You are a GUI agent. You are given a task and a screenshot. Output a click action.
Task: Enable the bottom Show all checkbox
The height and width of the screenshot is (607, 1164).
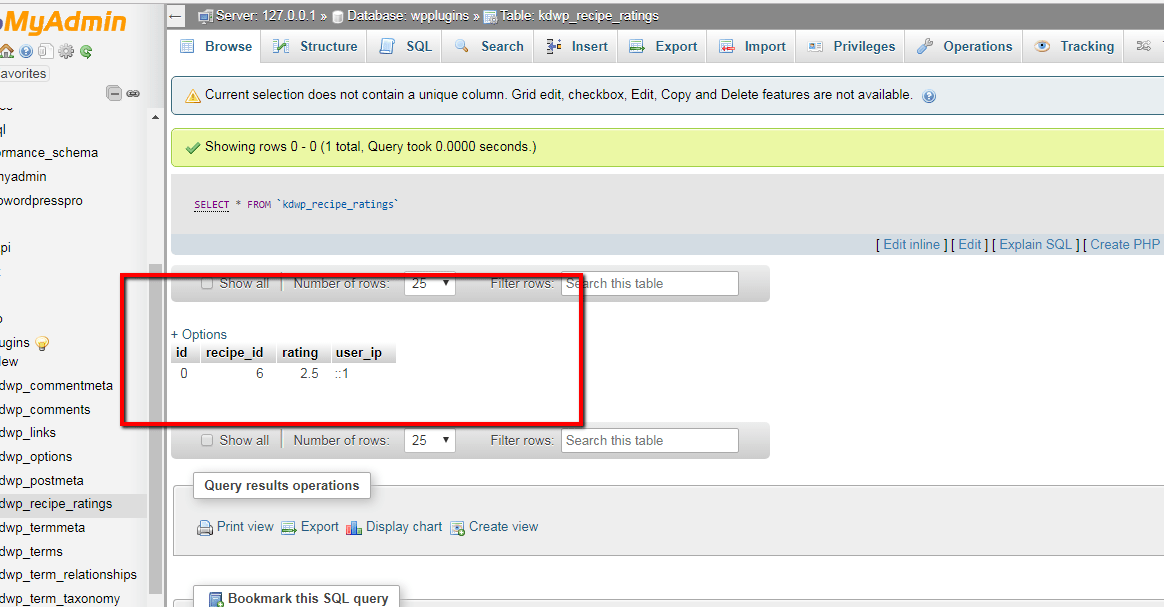coord(207,440)
